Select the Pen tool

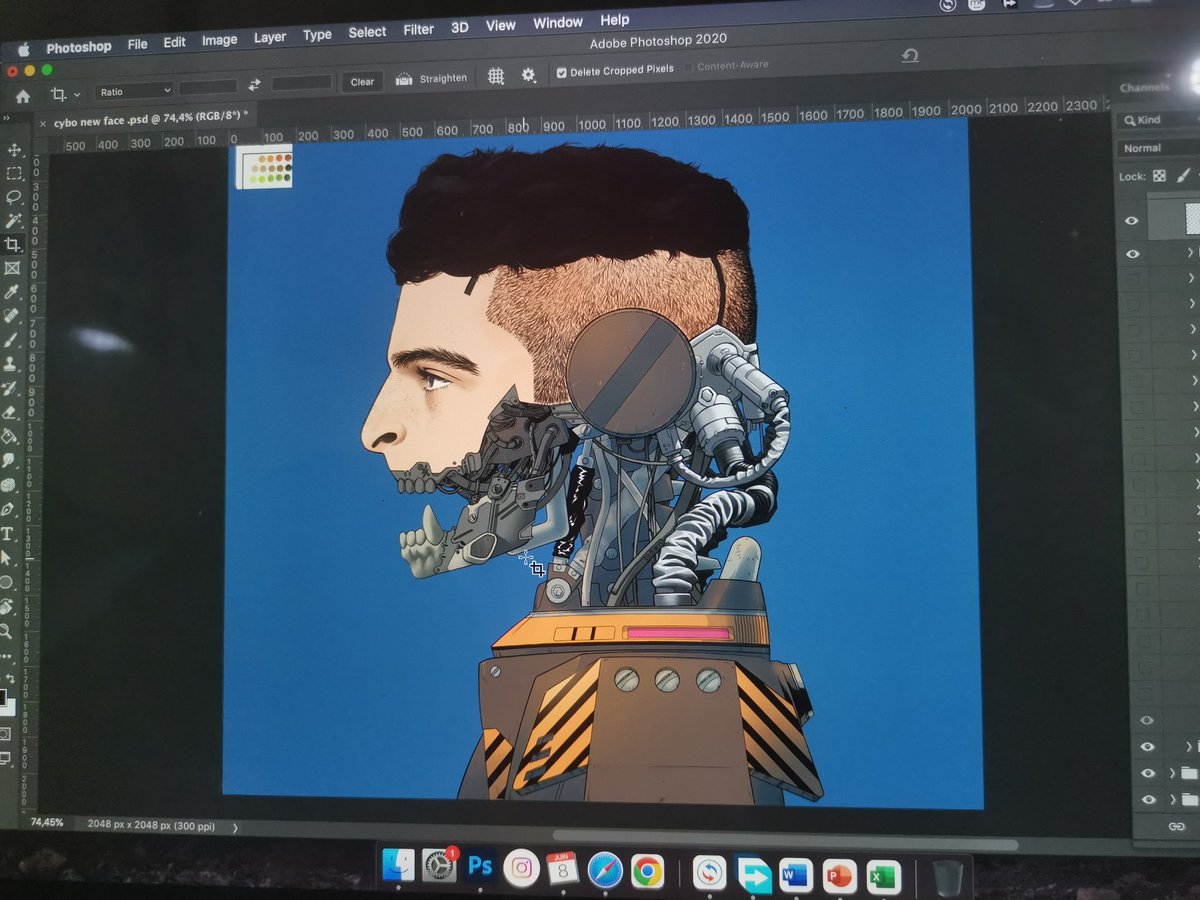8,509
